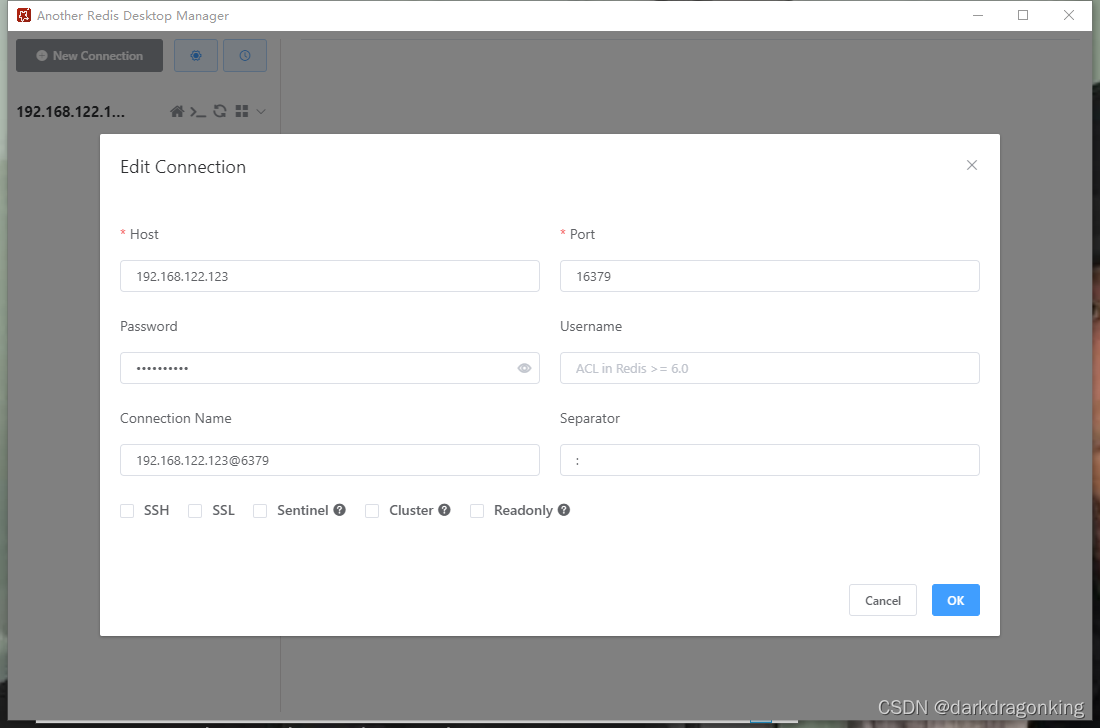Enable the SSL checkbox

(195, 510)
